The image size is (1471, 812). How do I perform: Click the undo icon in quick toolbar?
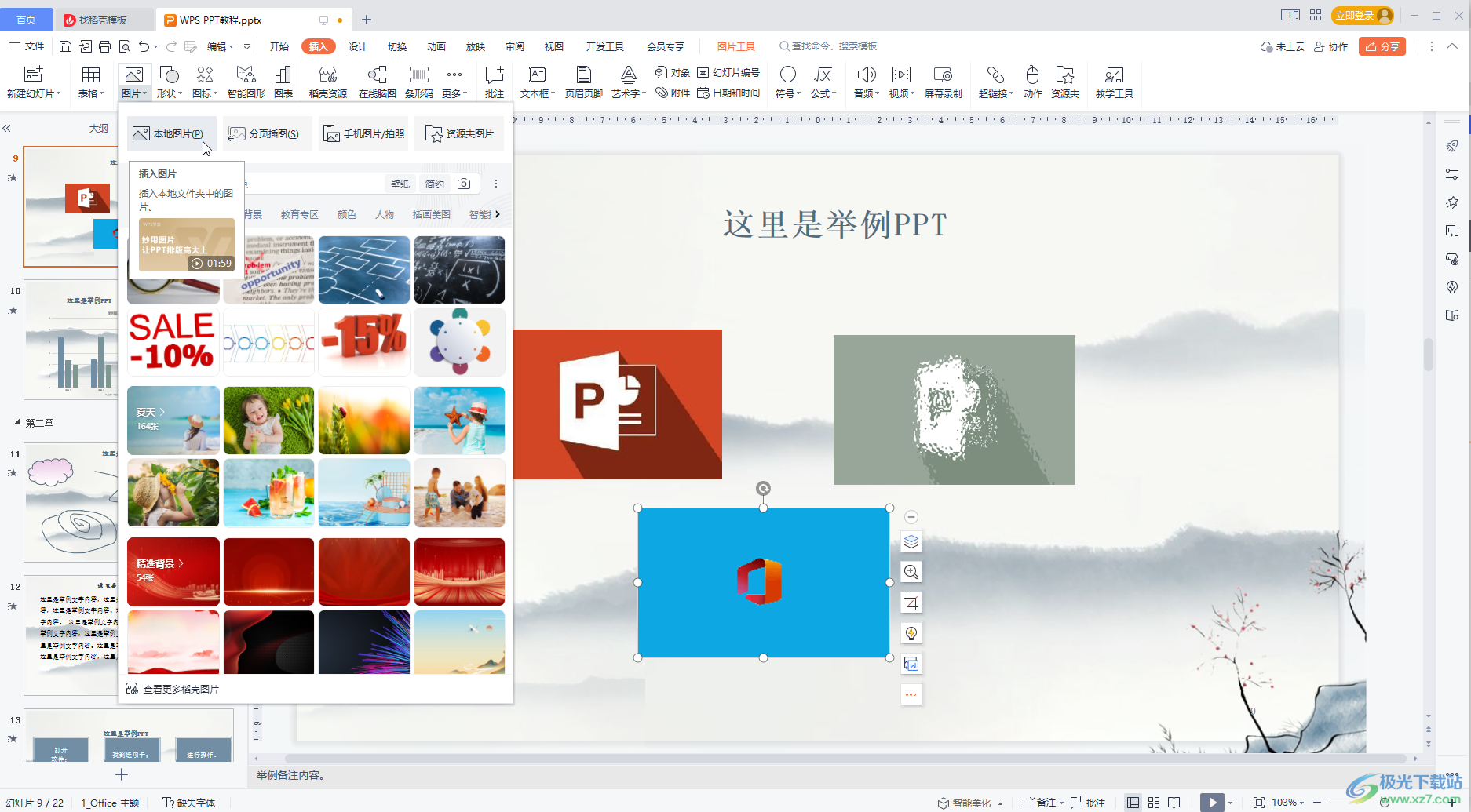144,46
